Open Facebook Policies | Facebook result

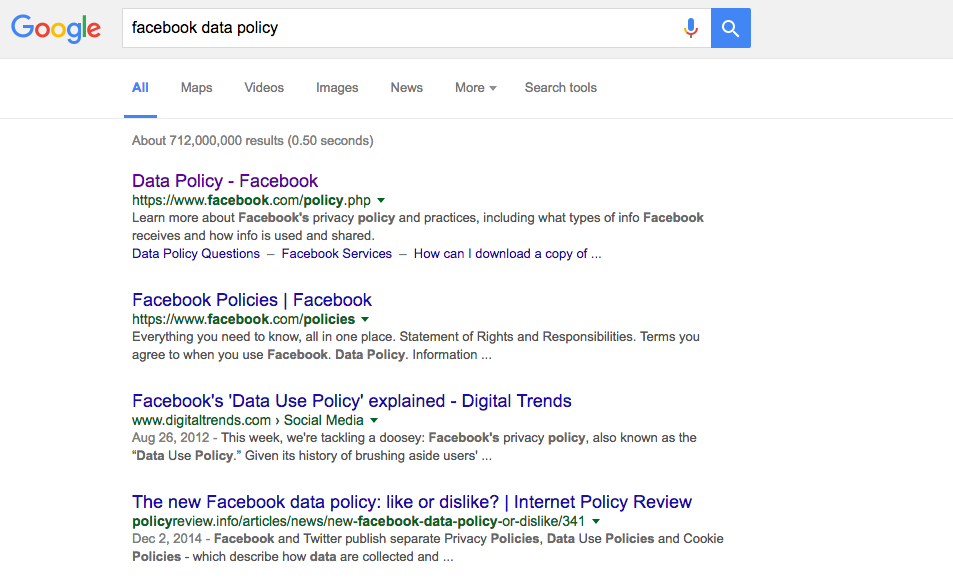(x=252, y=300)
